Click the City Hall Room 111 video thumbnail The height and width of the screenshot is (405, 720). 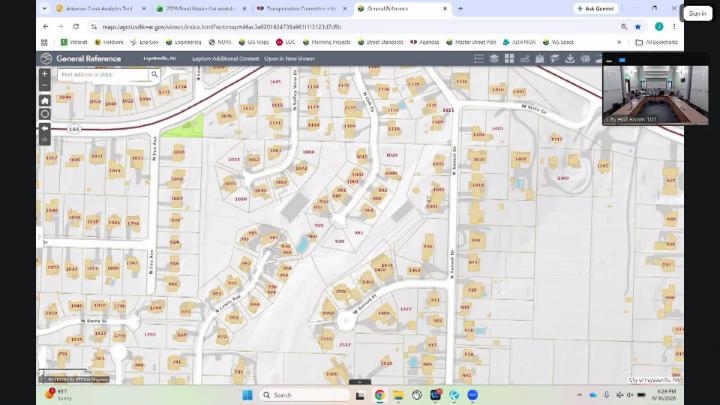click(x=655, y=95)
